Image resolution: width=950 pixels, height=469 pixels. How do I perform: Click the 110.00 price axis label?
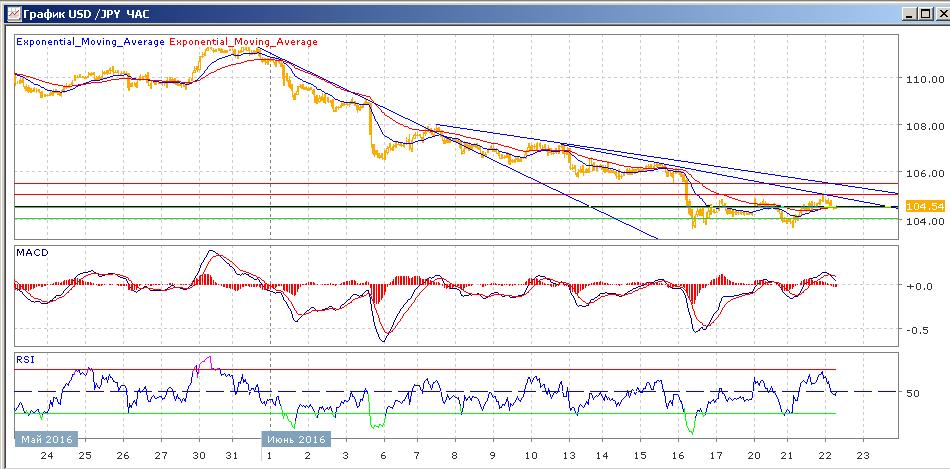[x=924, y=79]
